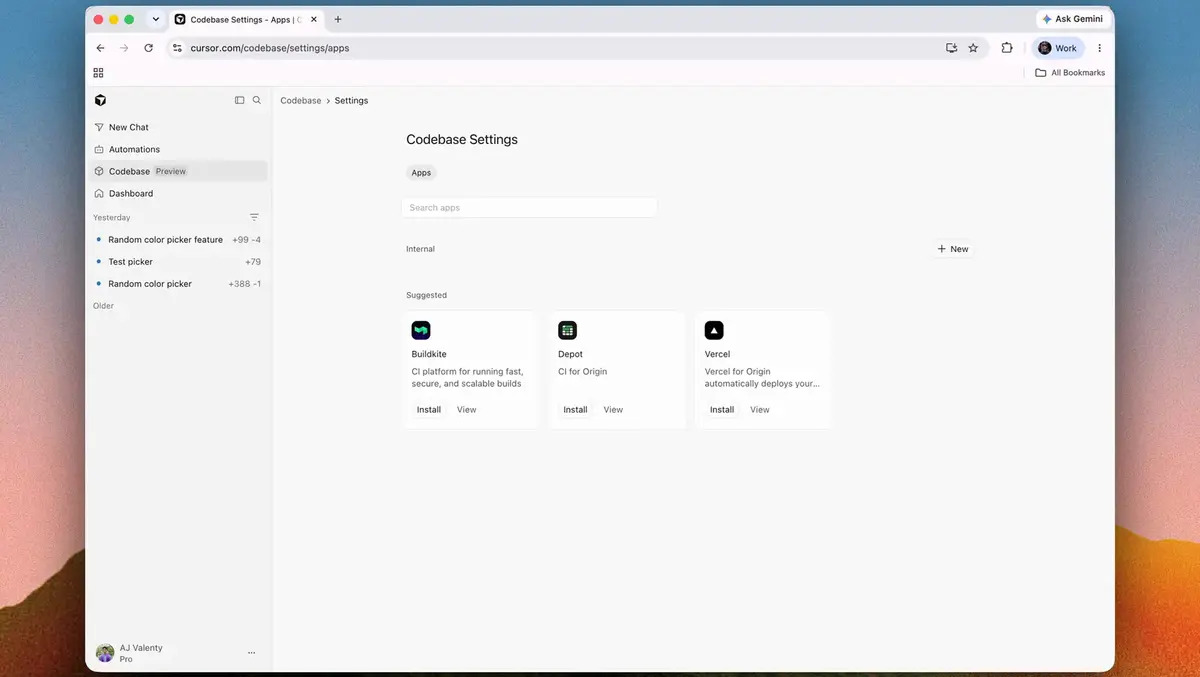Focus the Search apps field

click(x=529, y=208)
